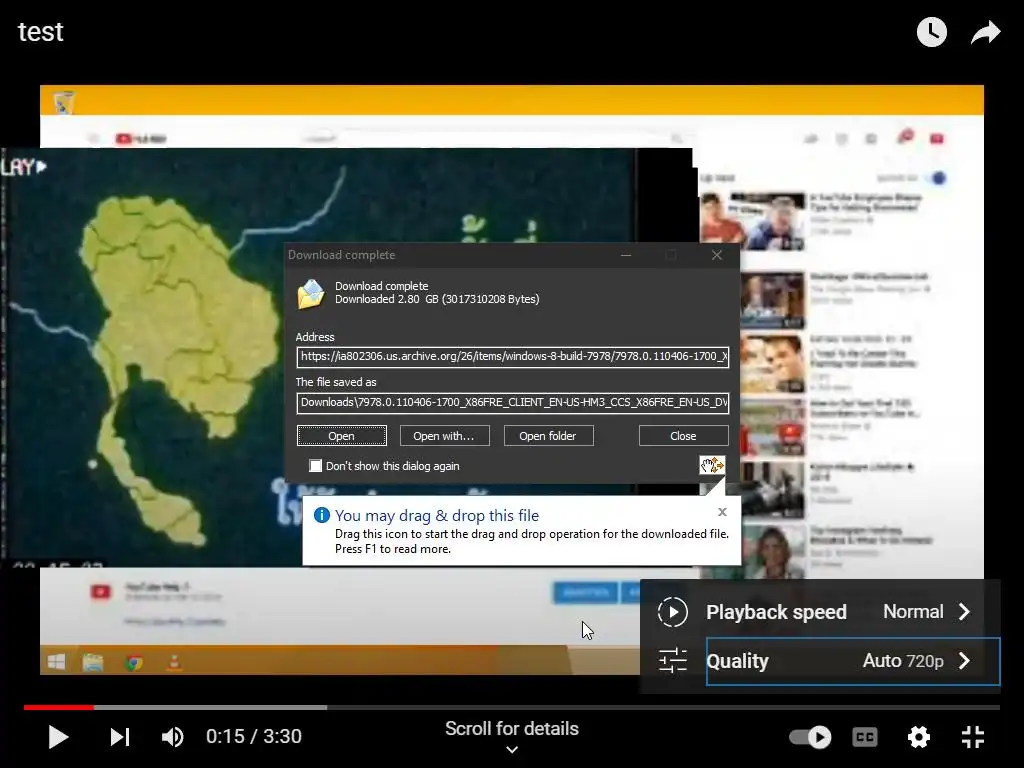Open the settings gear menu
The height and width of the screenshot is (768, 1024).
pos(919,737)
